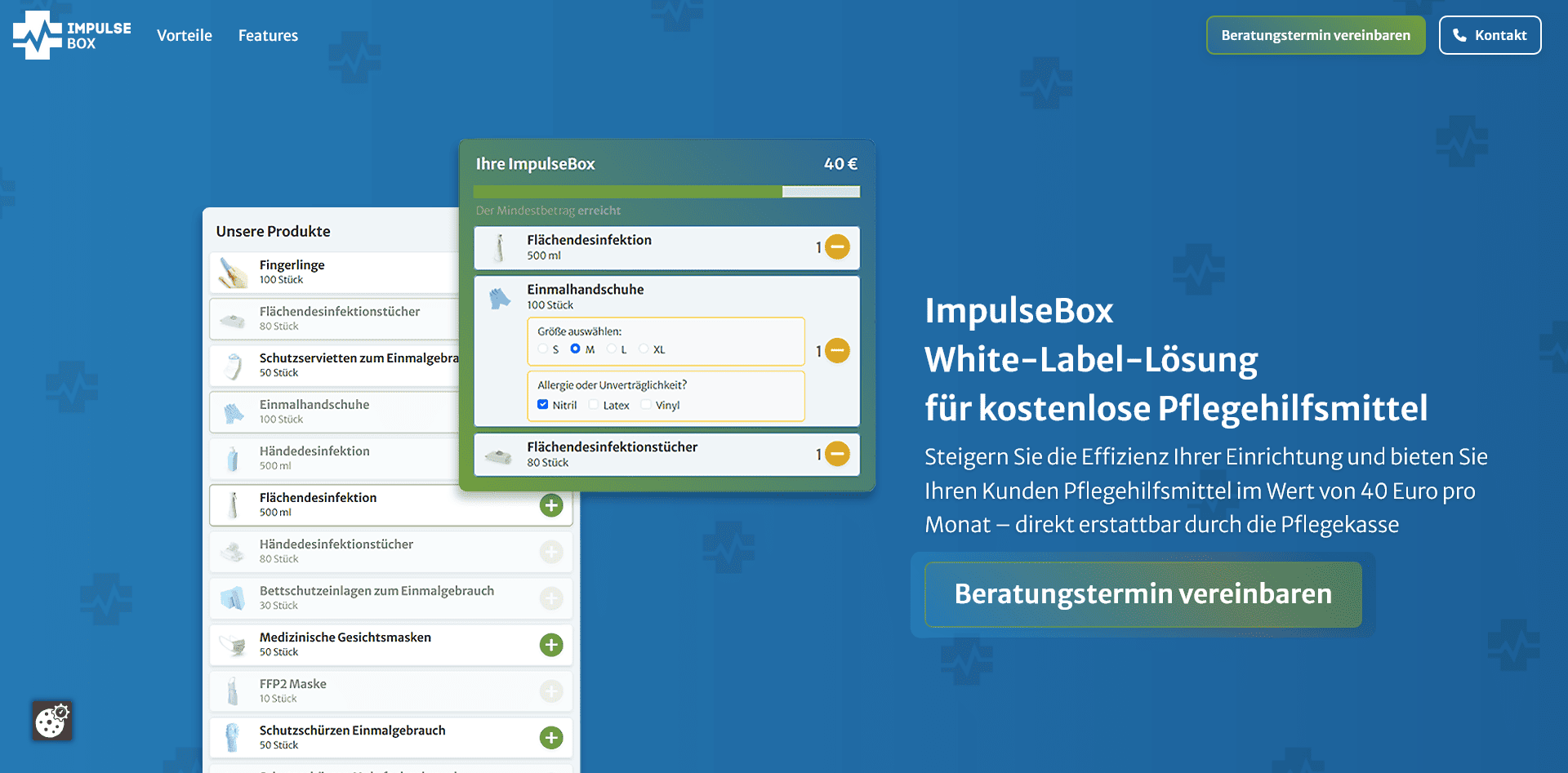Image resolution: width=1568 pixels, height=773 pixels.
Task: Remove Flächendesinfektionstücher 80 Stück from box
Action: [837, 454]
